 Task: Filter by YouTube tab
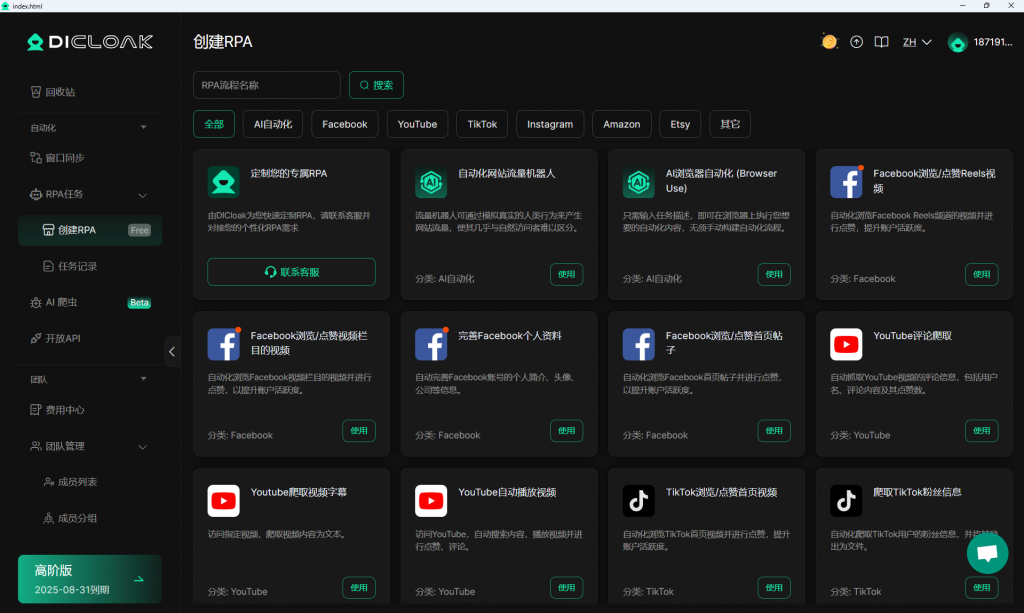point(417,124)
